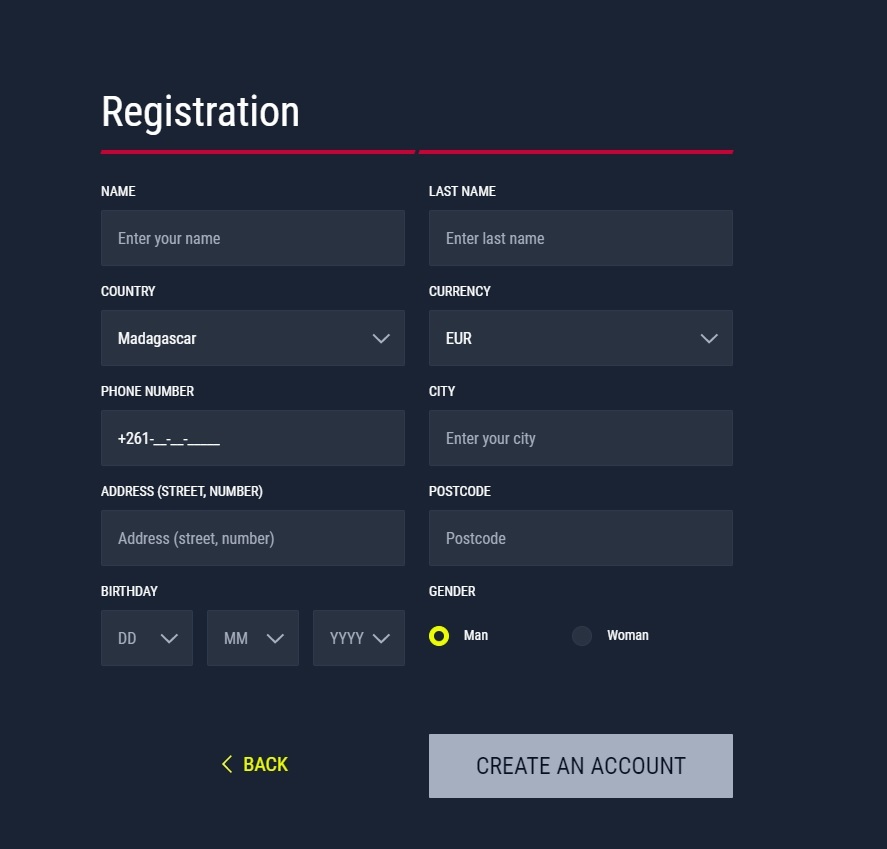
Task: Click the YYYY dropdown arrow
Action: click(x=382, y=637)
